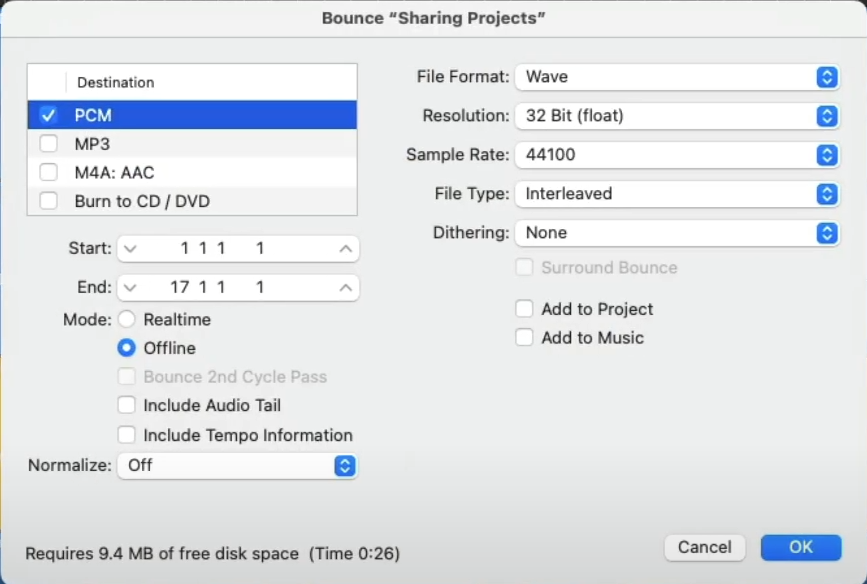Confirm the bounce with OK

[800, 547]
